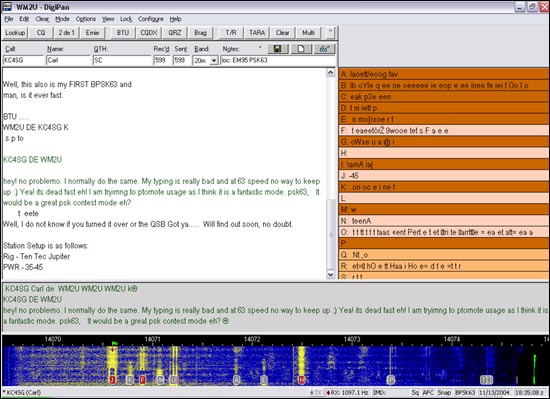Image resolution: width=550 pixels, height=399 pixels.
Task: Click the Sent report field
Action: tap(181, 60)
